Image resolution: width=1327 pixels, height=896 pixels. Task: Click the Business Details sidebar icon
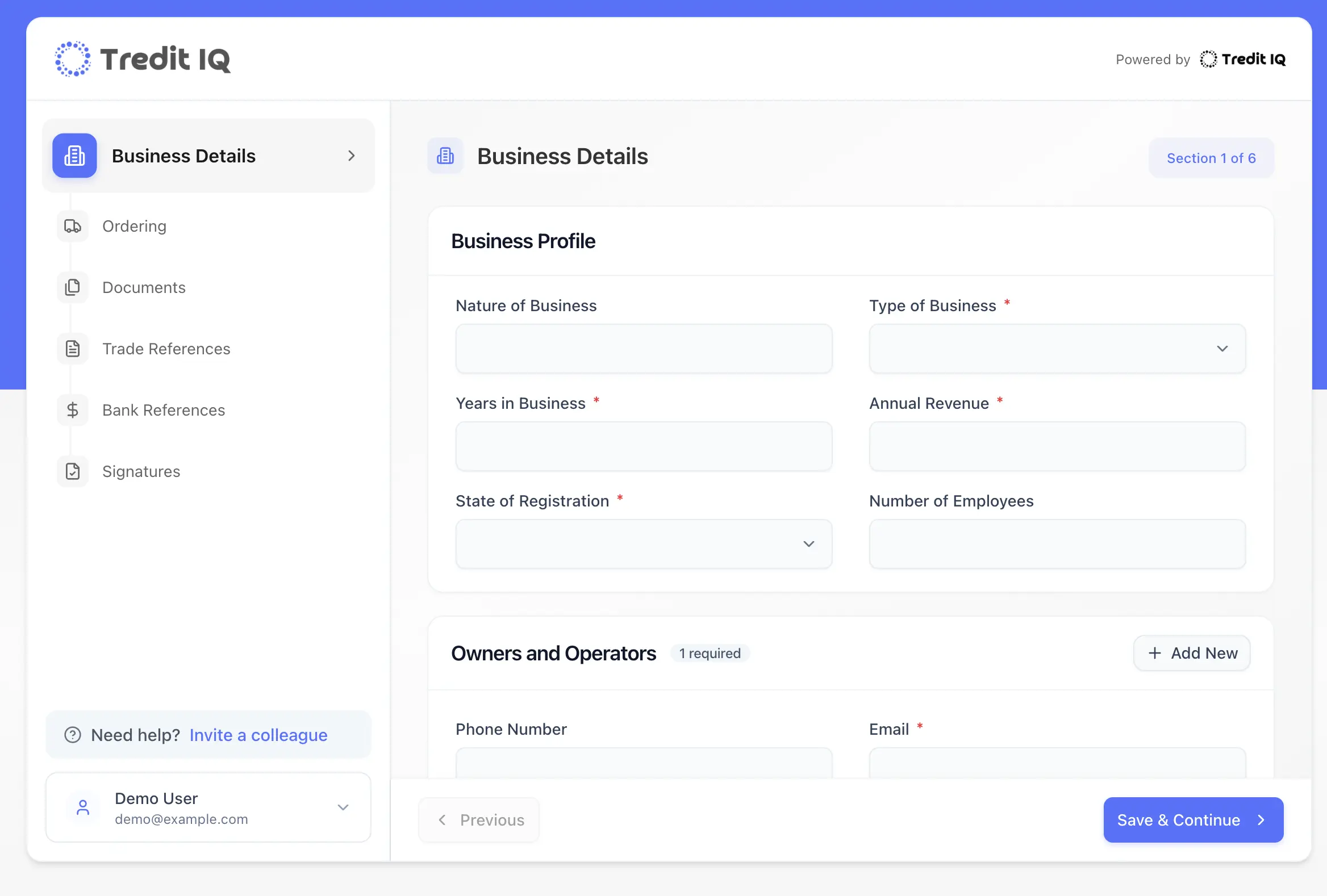[74, 156]
